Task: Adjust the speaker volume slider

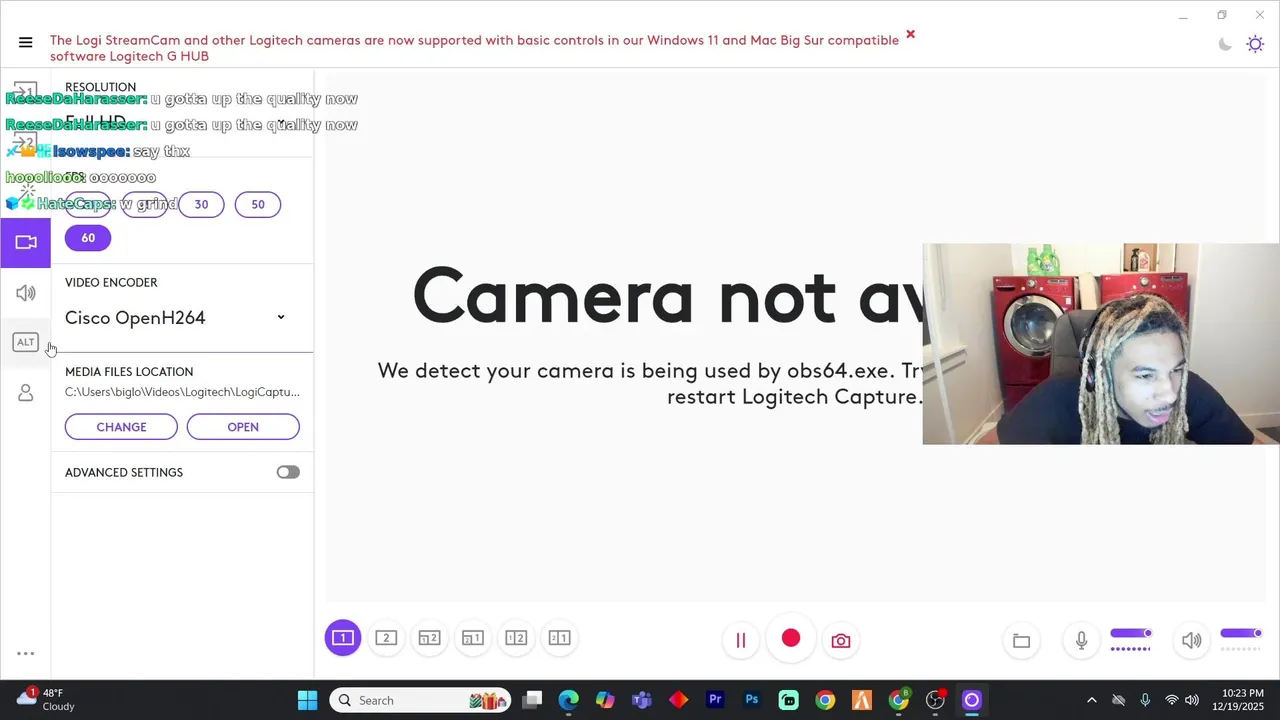Action: pyautogui.click(x=1241, y=633)
